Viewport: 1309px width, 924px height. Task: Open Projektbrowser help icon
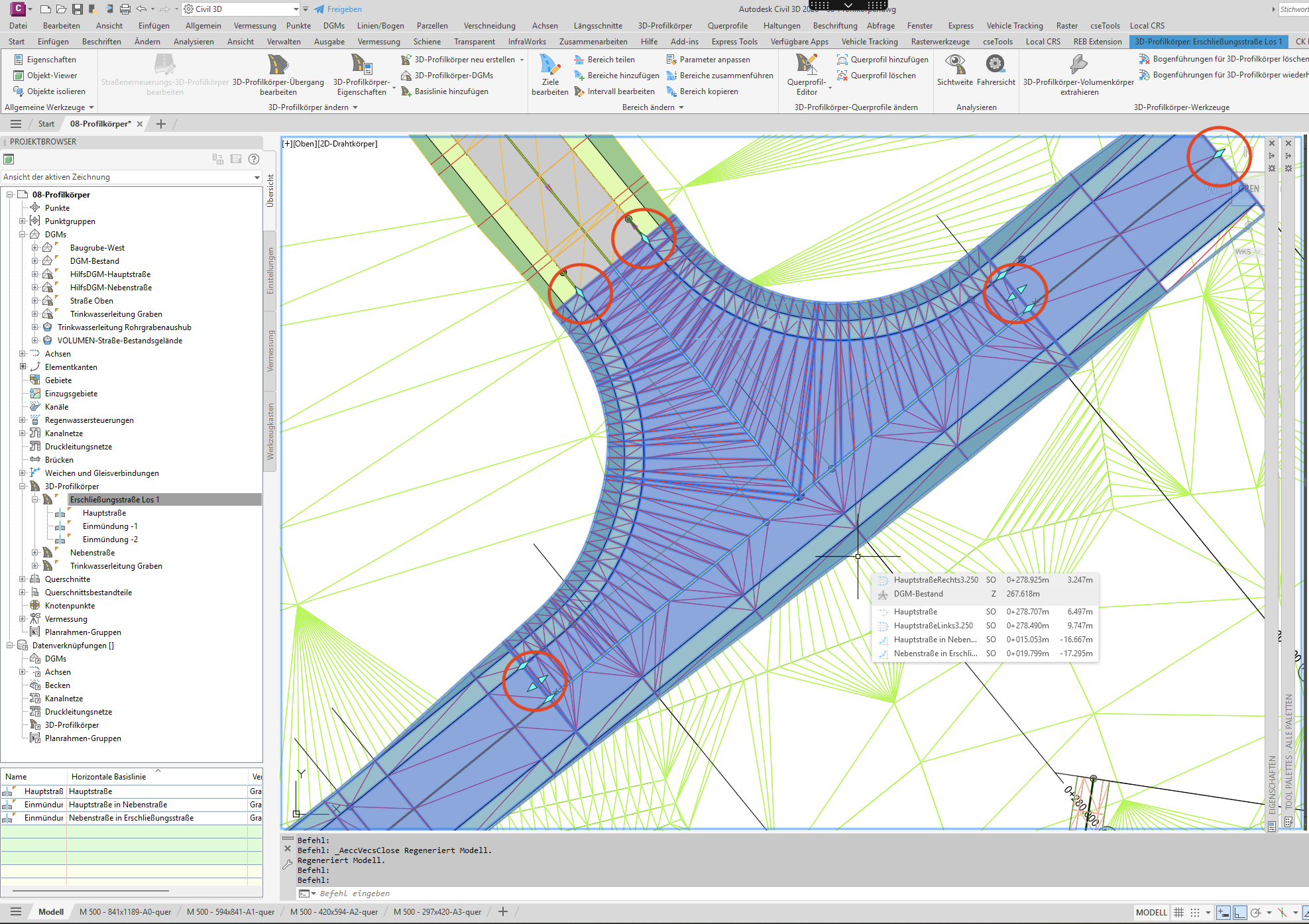click(253, 159)
